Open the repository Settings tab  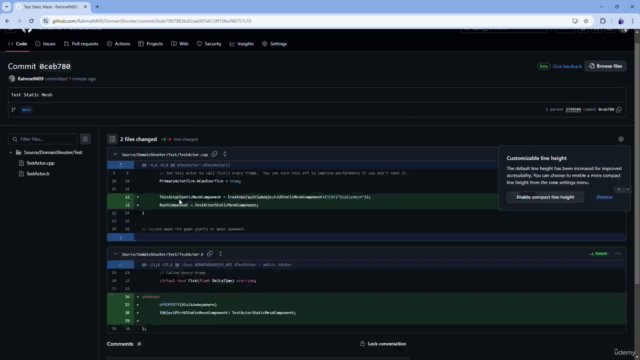click(x=275, y=44)
